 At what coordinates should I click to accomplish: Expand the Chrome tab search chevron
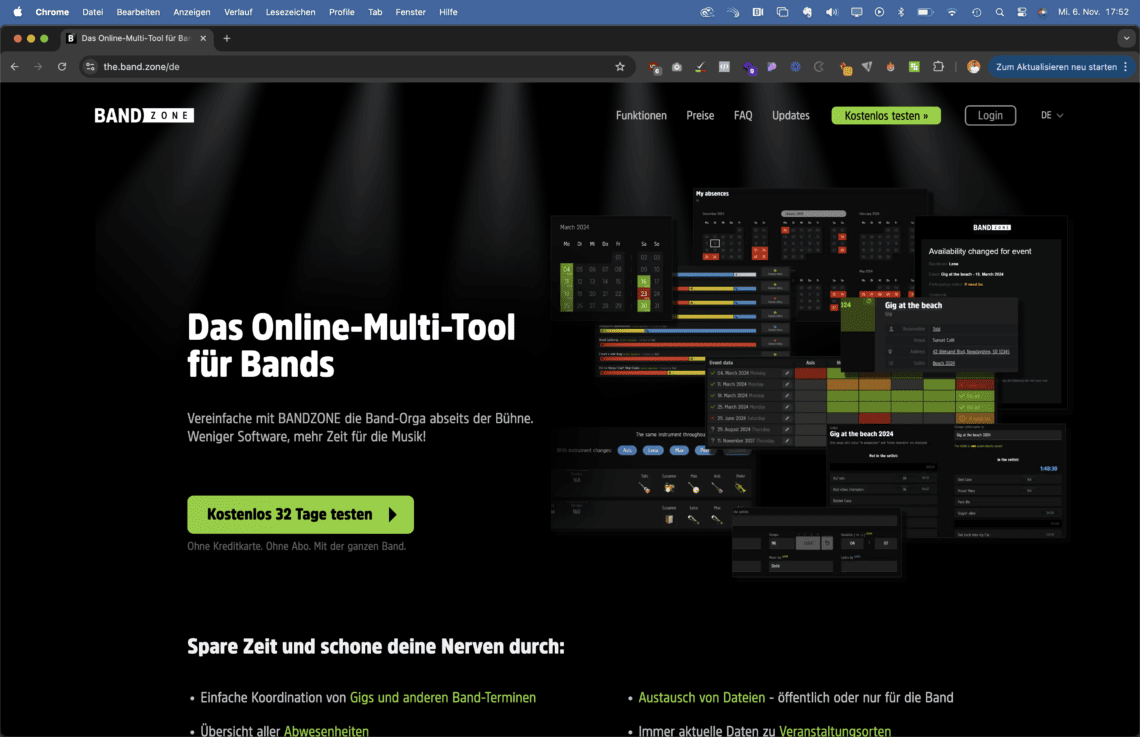tap(1126, 38)
